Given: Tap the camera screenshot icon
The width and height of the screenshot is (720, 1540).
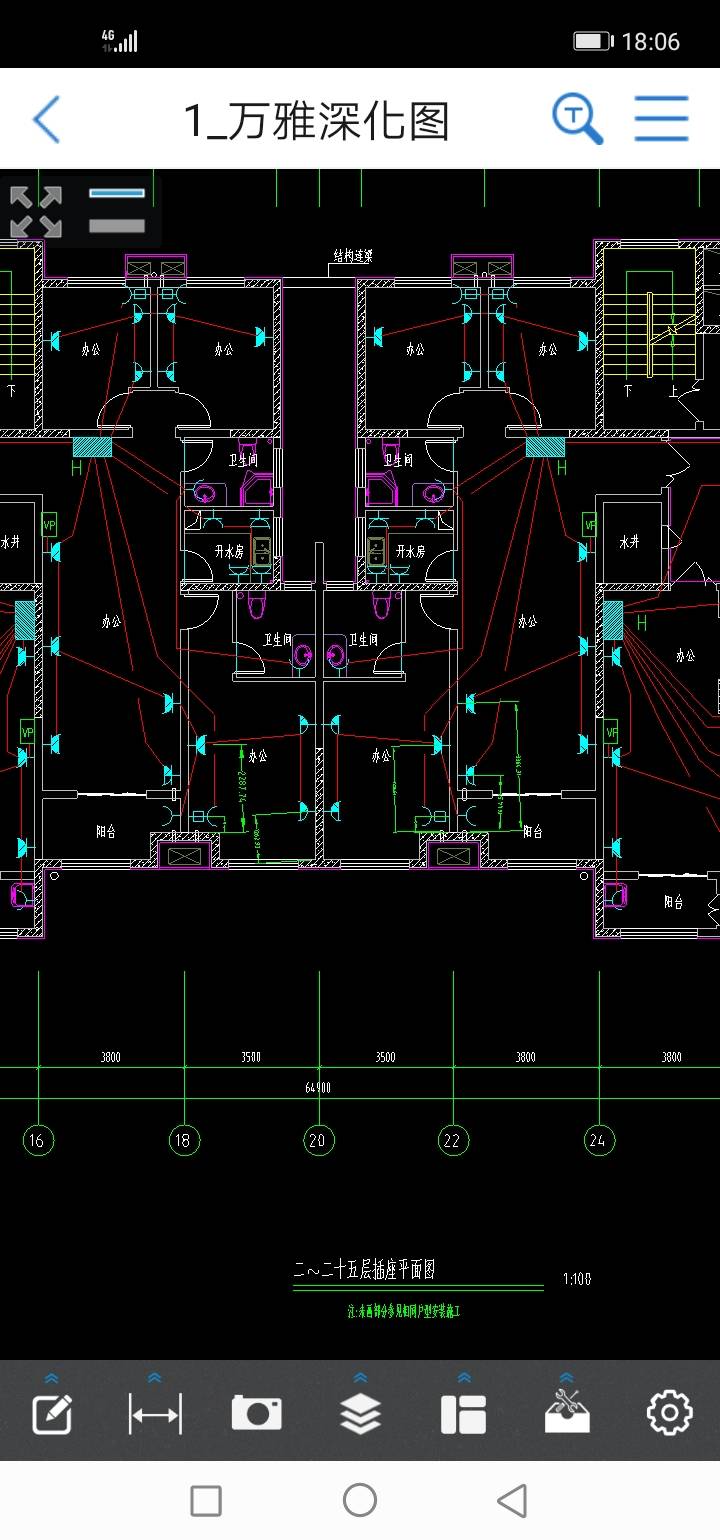Looking at the screenshot, I should [257, 1414].
